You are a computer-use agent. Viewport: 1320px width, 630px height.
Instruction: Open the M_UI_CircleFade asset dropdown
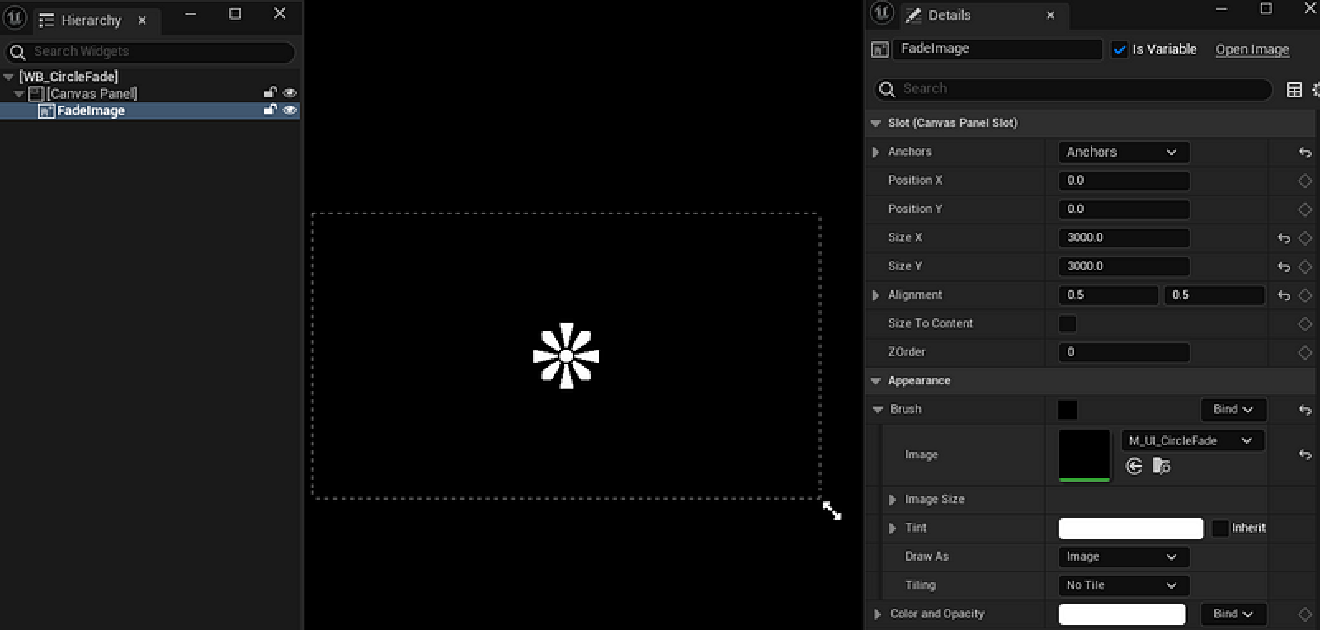[x=1192, y=440]
